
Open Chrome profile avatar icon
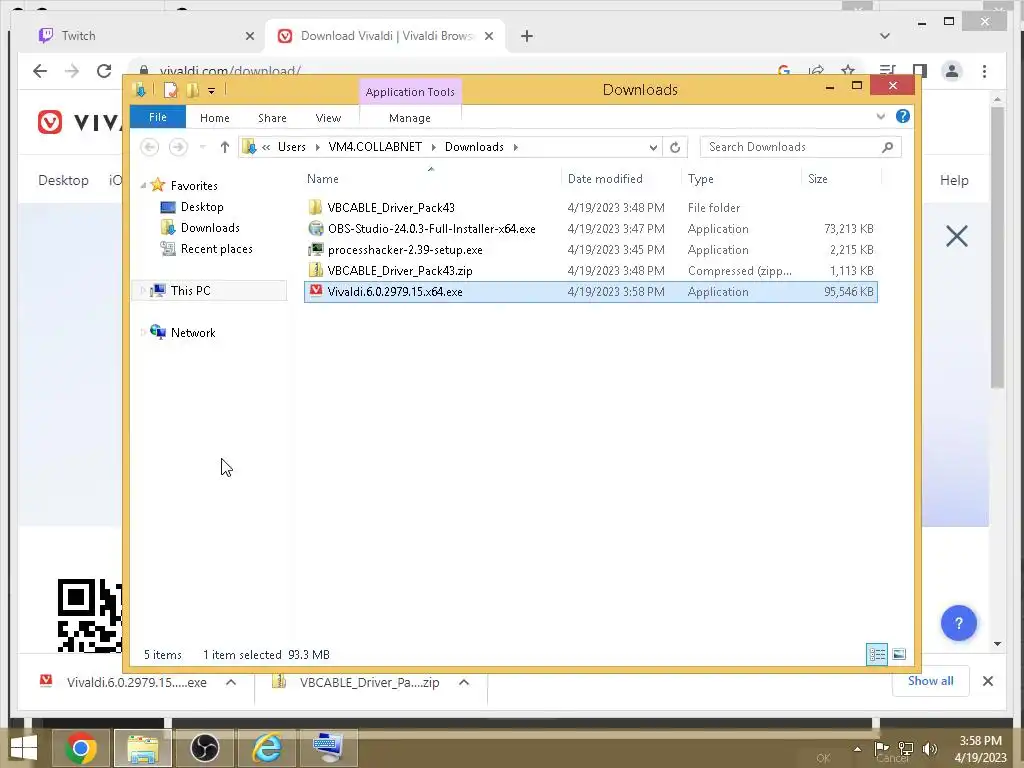tap(952, 71)
